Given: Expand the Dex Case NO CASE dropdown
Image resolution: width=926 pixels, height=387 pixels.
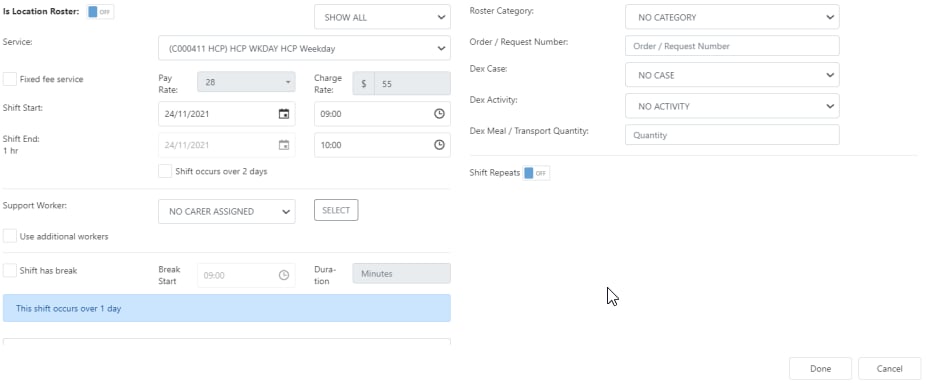Looking at the screenshot, I should (x=732, y=75).
